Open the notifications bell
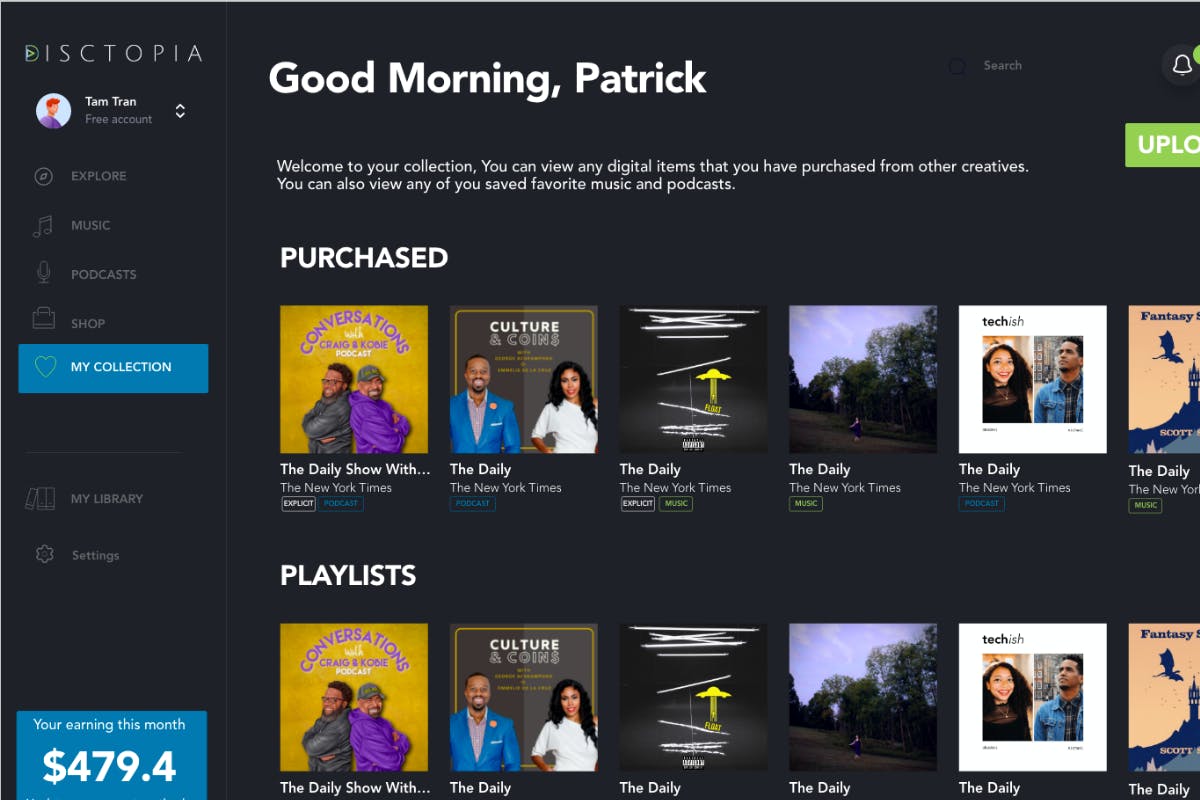1200x800 pixels. (x=1181, y=65)
